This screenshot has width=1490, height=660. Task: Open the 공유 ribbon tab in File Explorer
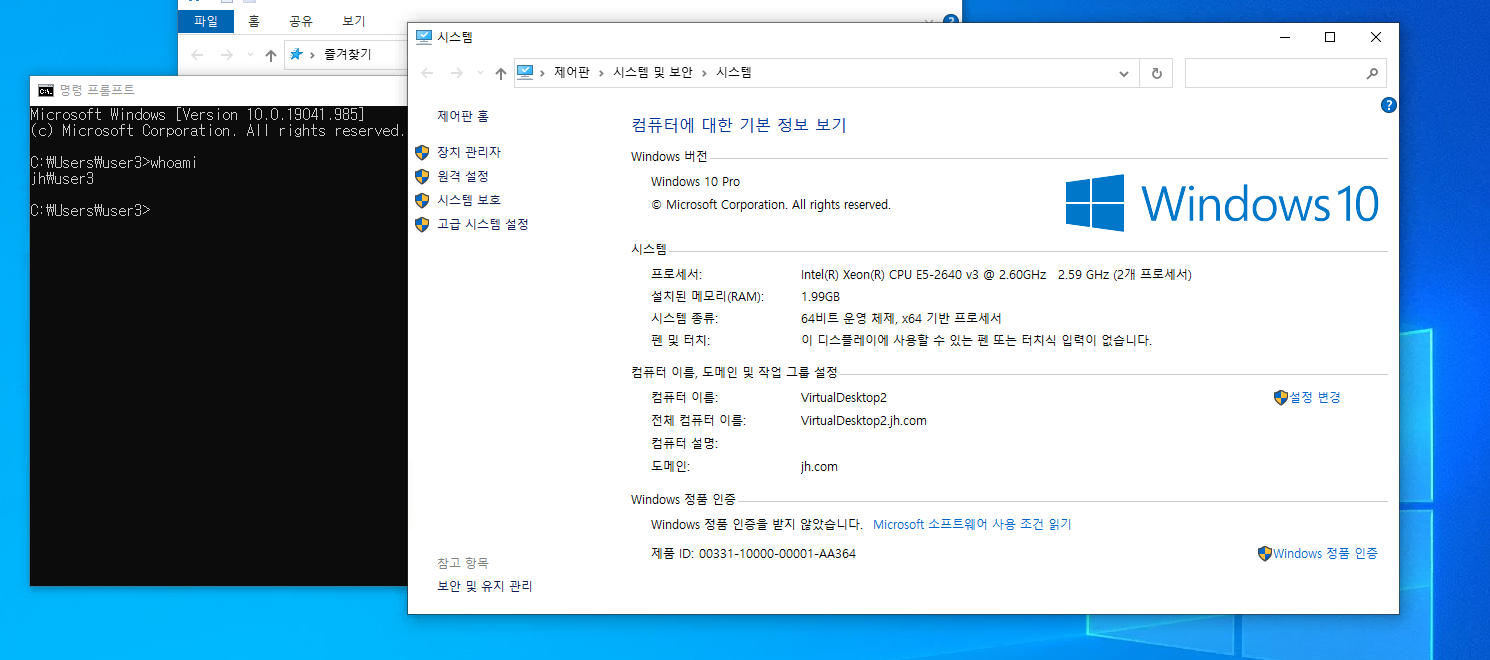click(x=301, y=21)
